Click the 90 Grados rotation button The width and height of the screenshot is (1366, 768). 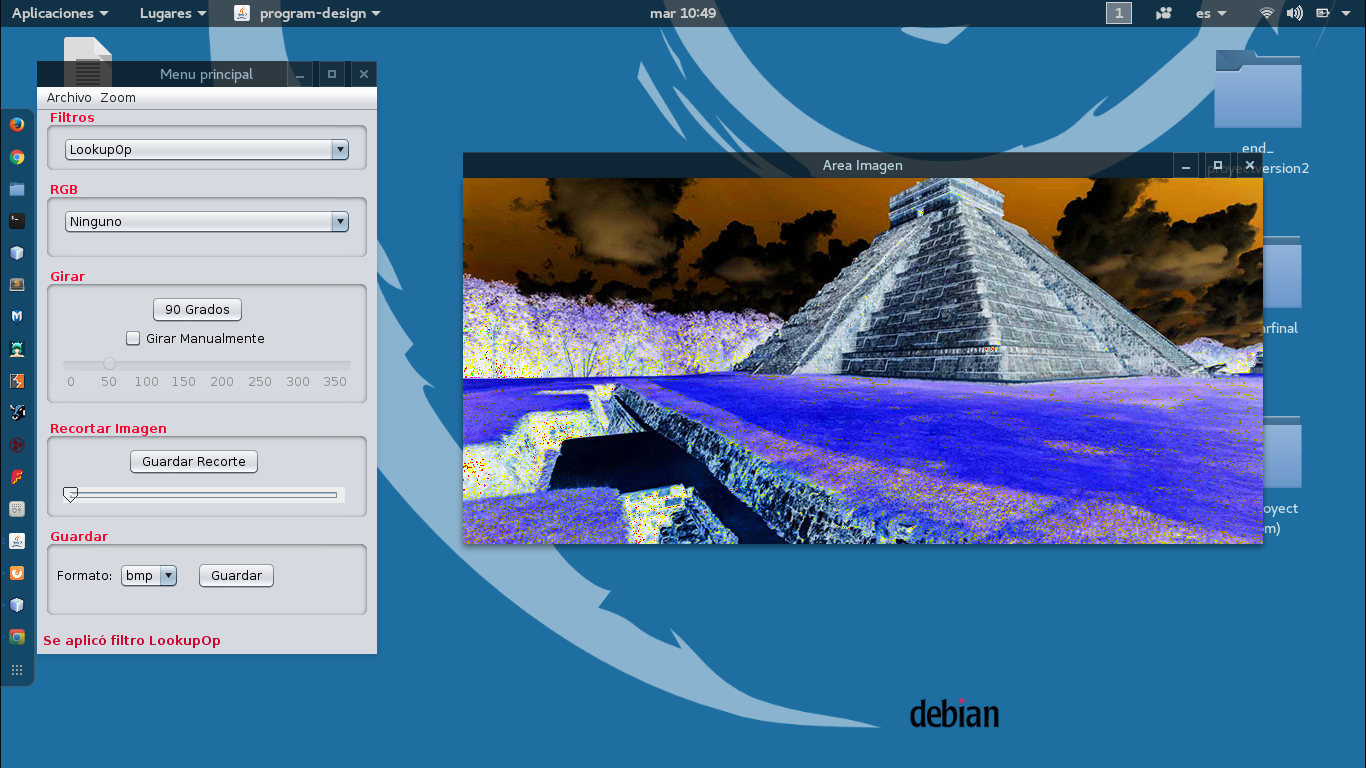coord(196,309)
